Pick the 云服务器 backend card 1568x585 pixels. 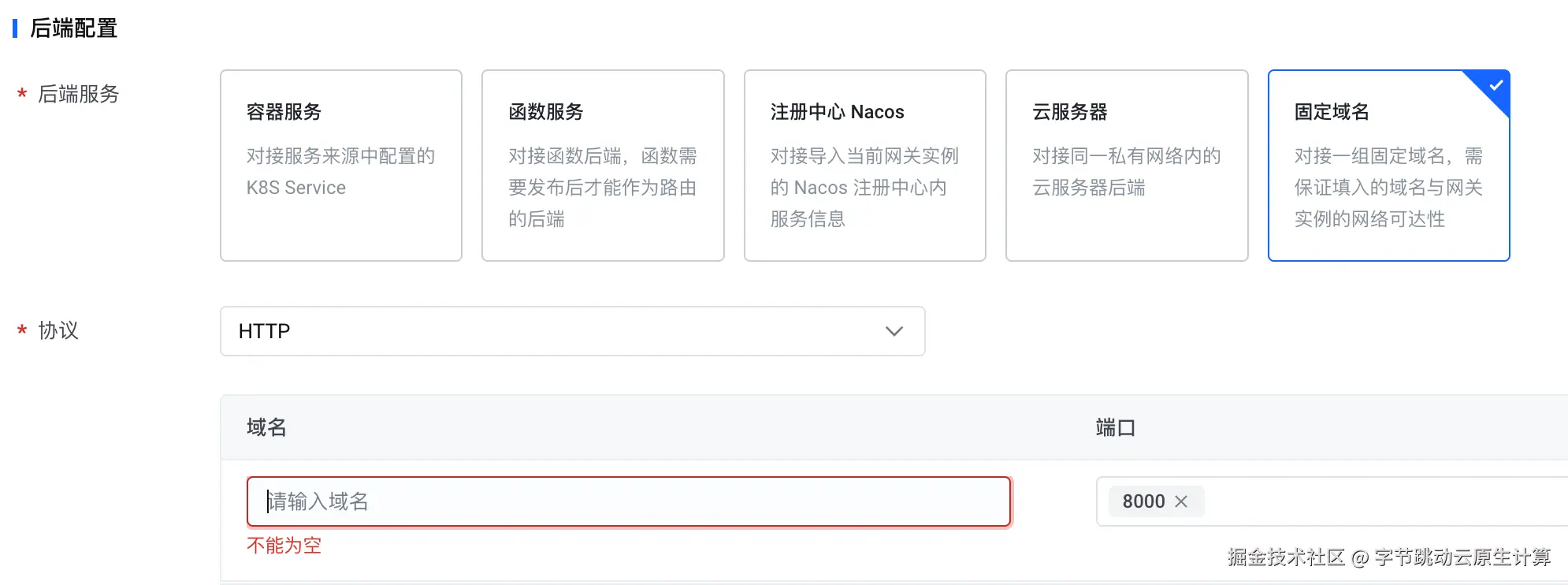[1126, 165]
